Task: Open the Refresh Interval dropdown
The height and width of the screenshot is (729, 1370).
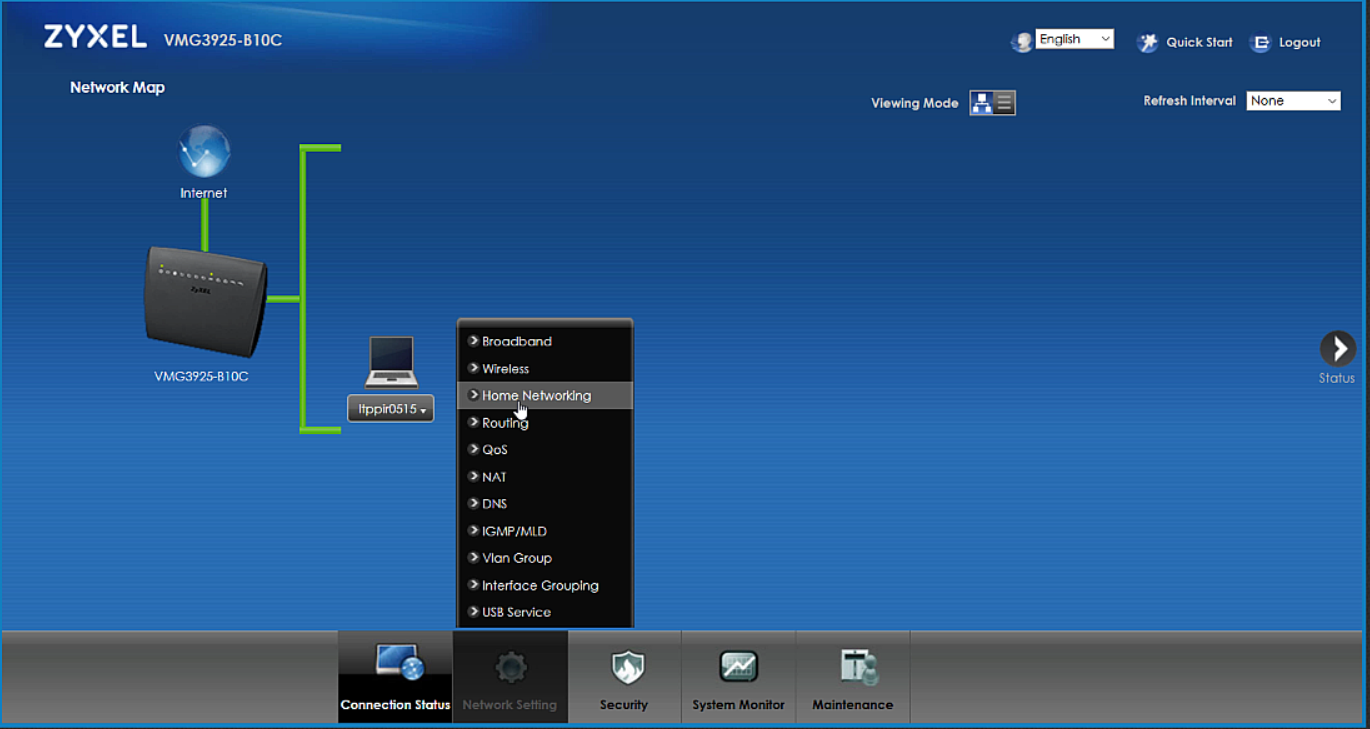Action: [x=1293, y=101]
